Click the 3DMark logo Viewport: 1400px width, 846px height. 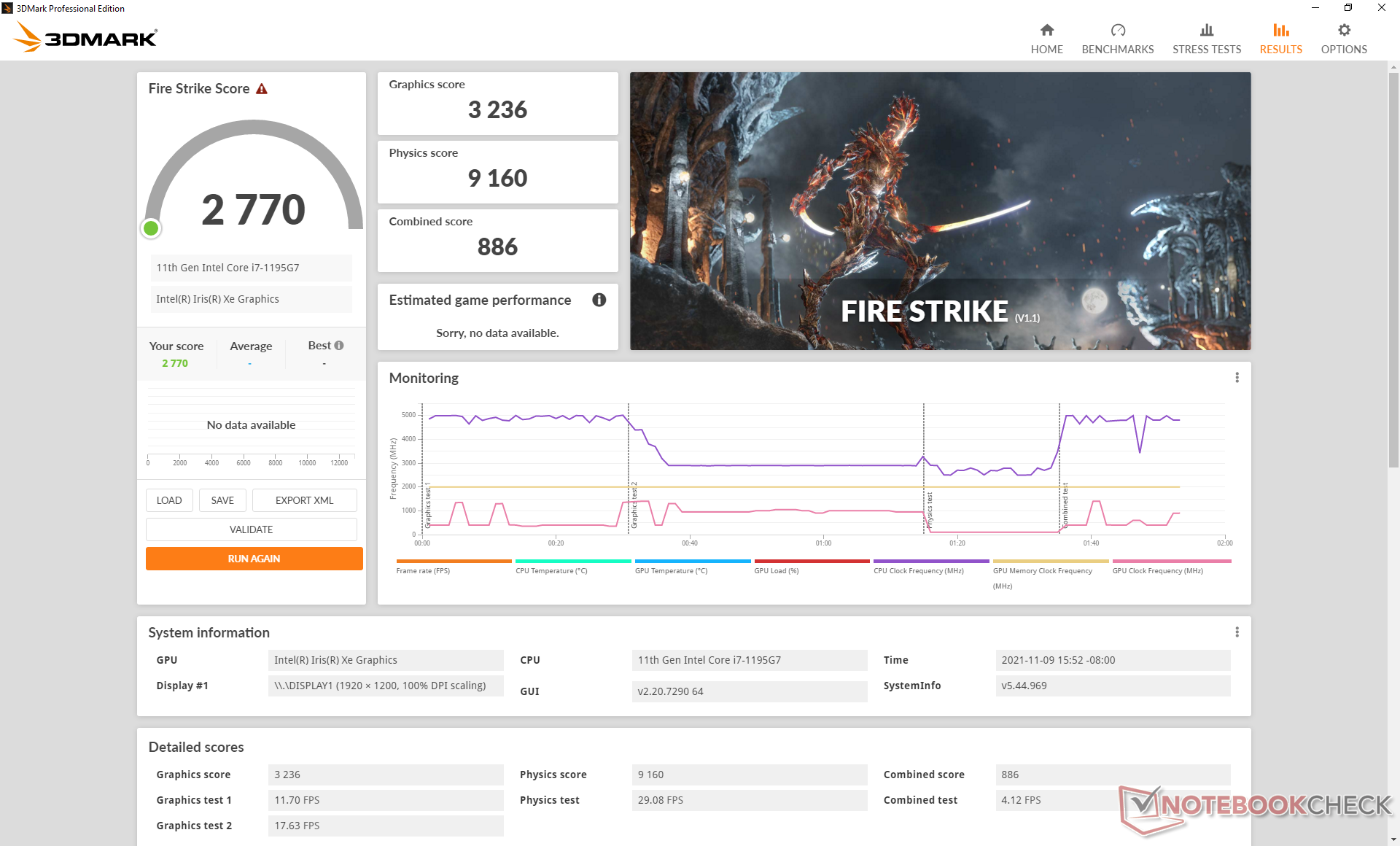[x=86, y=36]
